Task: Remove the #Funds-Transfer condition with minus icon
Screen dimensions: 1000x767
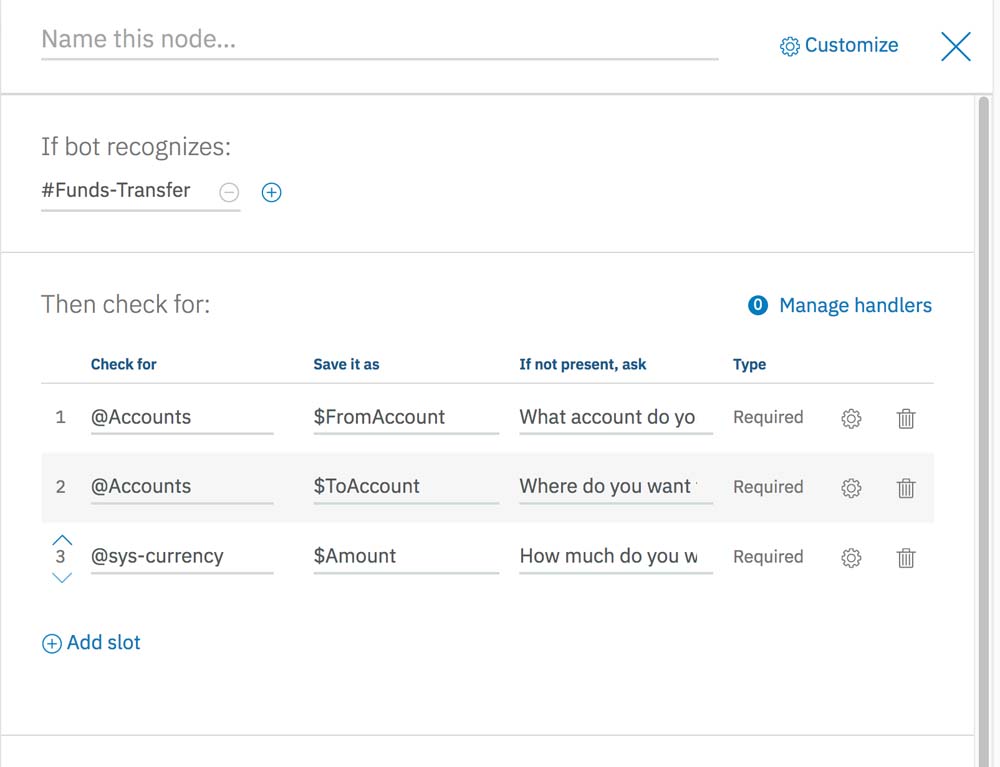Action: coord(229,192)
